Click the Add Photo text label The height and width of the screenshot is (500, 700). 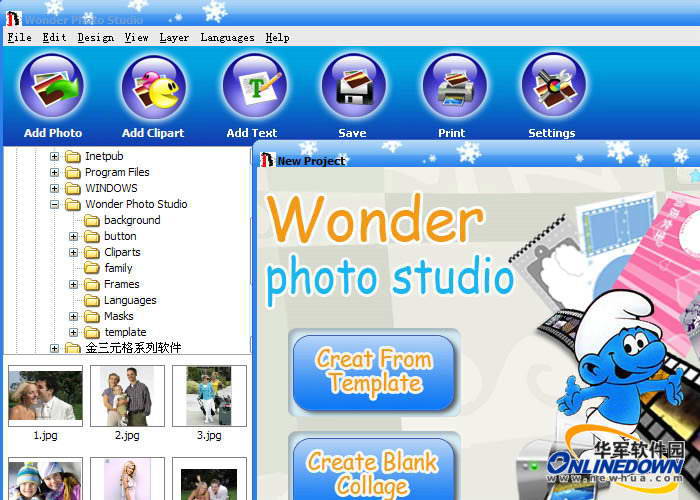(x=53, y=133)
